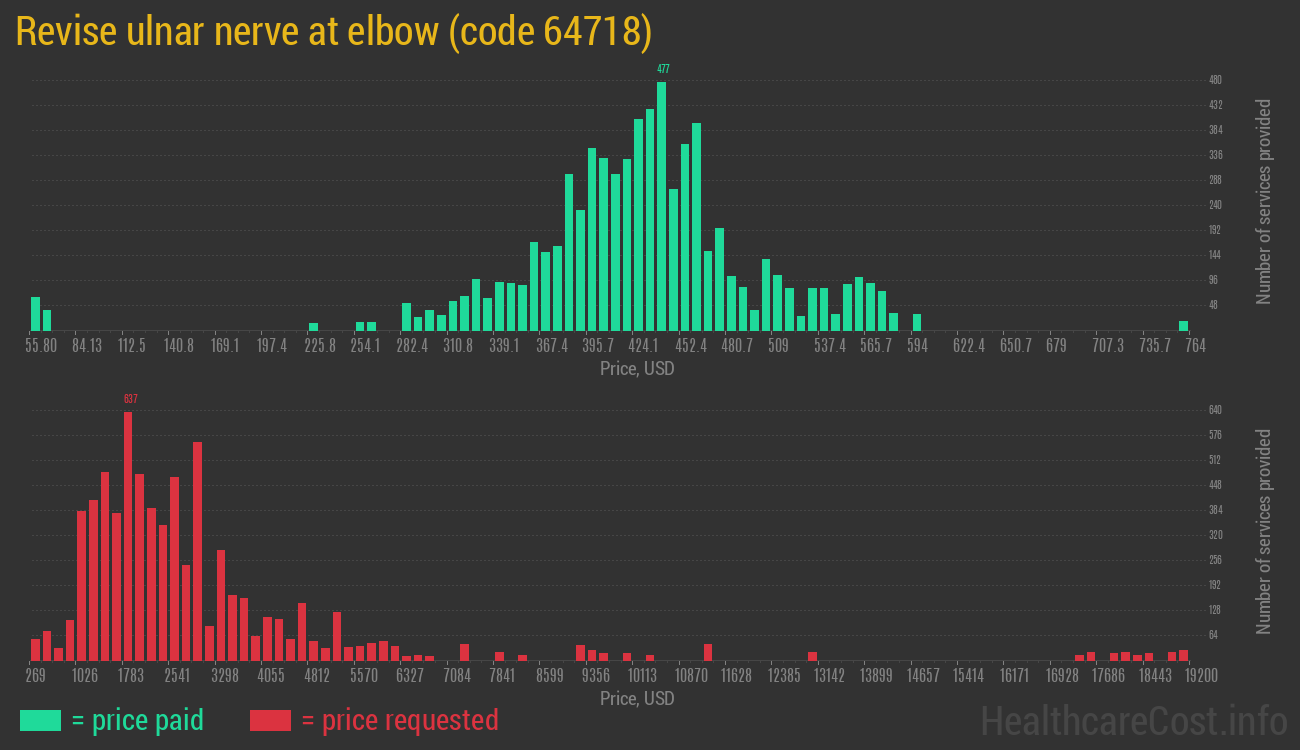
Task: Click the upper chart's 'Number of services provided' label
Action: click(x=1264, y=201)
